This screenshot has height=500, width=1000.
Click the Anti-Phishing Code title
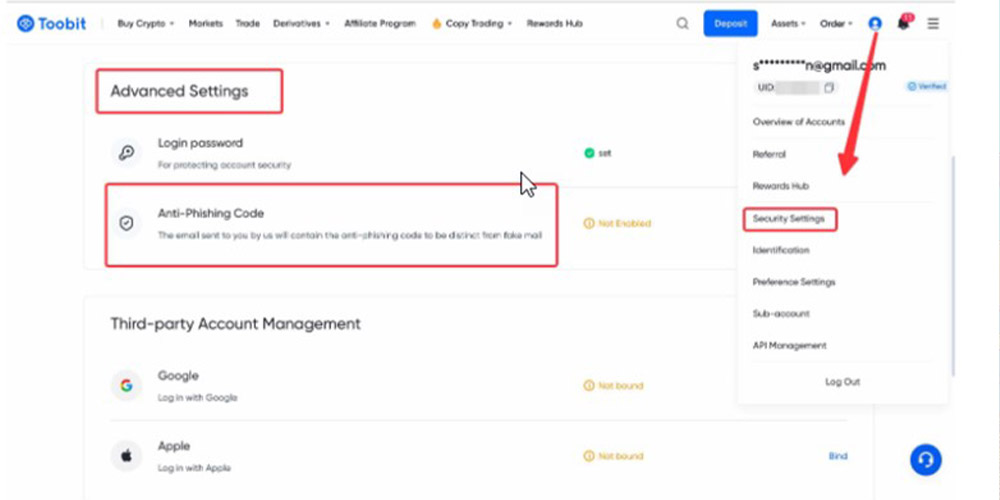coord(211,213)
